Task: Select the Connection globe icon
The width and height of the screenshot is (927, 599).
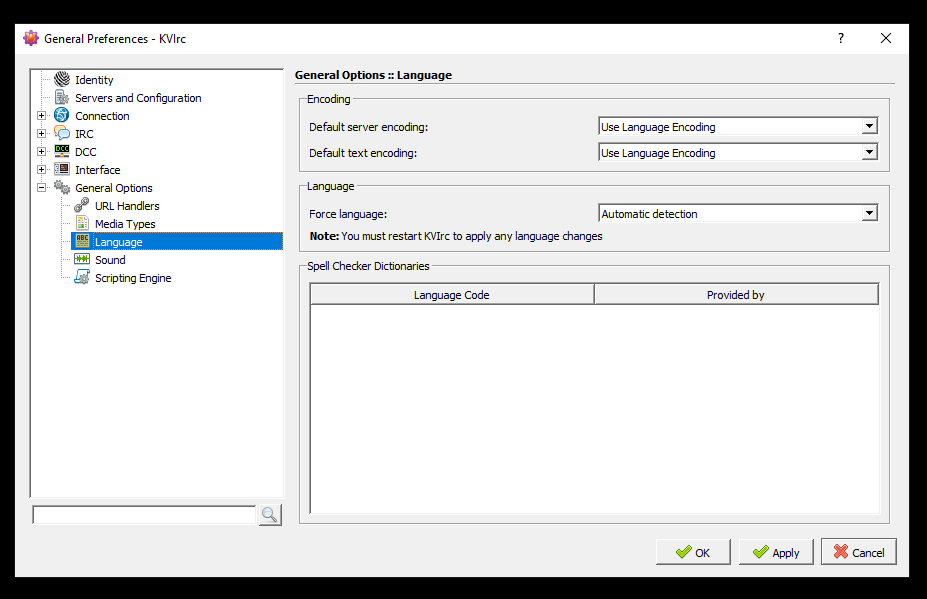Action: point(60,115)
